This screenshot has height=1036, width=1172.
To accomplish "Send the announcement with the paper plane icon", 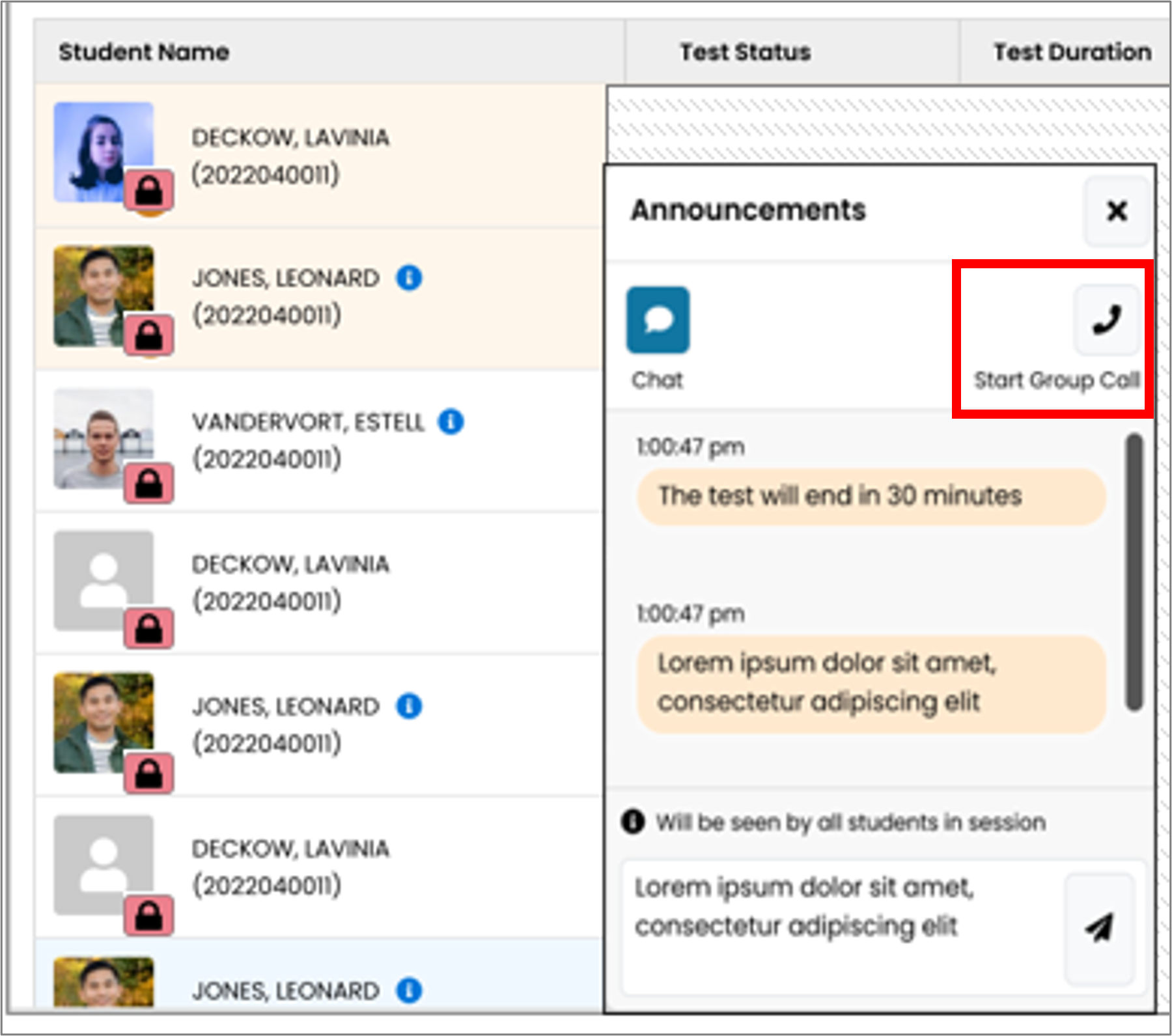I will (x=1100, y=927).
